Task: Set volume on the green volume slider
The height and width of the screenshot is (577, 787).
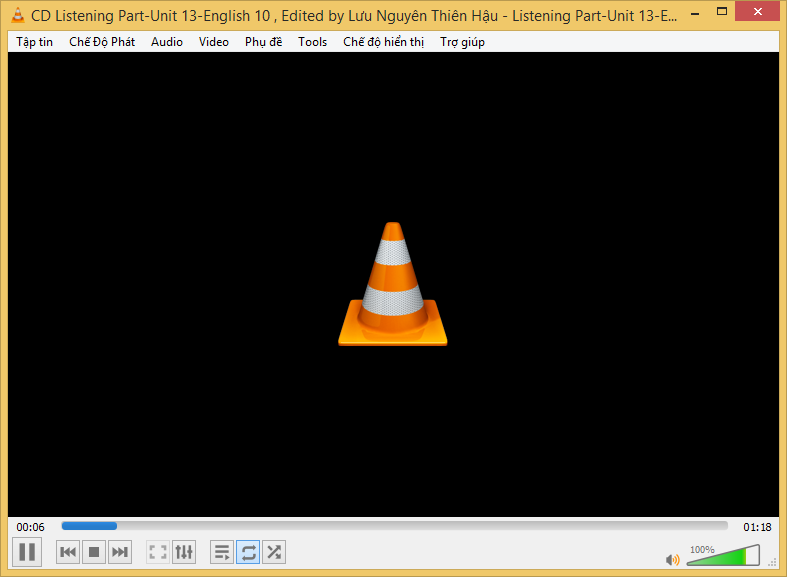Action: pyautogui.click(x=723, y=555)
